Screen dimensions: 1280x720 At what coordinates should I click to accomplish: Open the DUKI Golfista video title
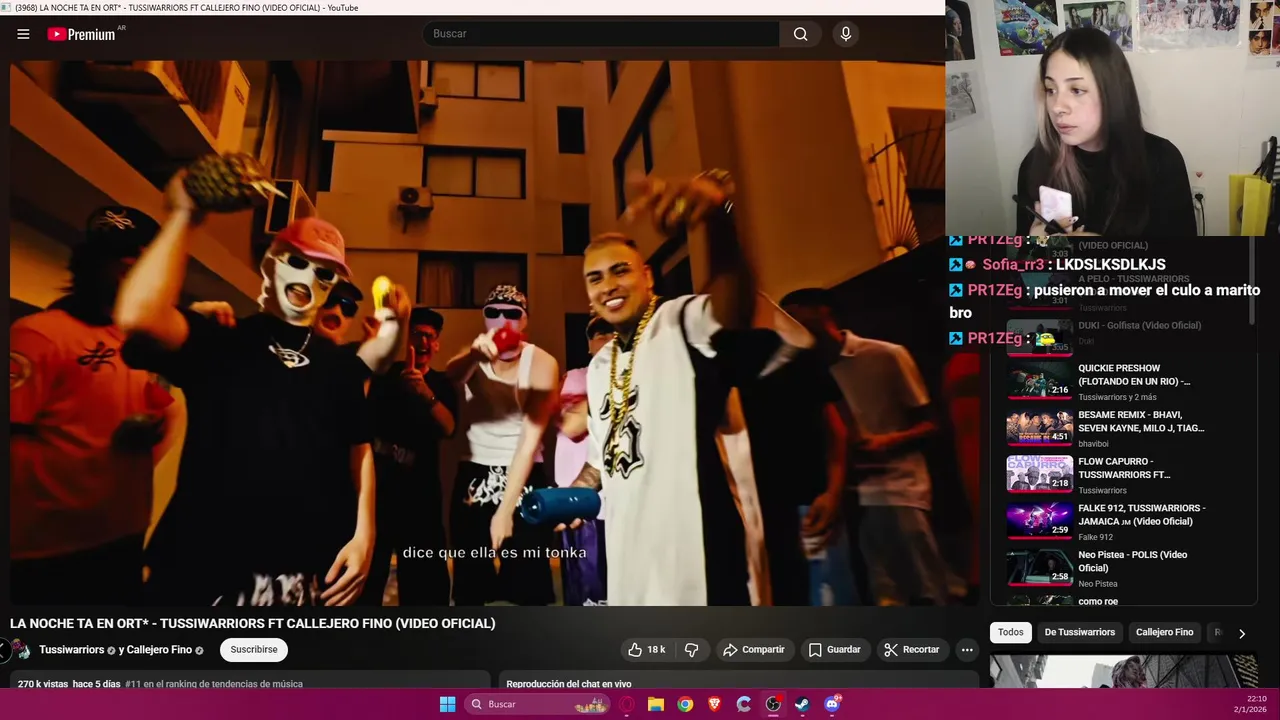coord(1139,325)
